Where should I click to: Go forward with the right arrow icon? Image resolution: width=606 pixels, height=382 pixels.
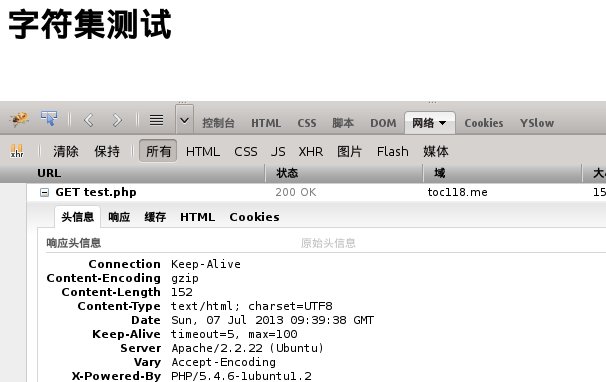point(117,120)
